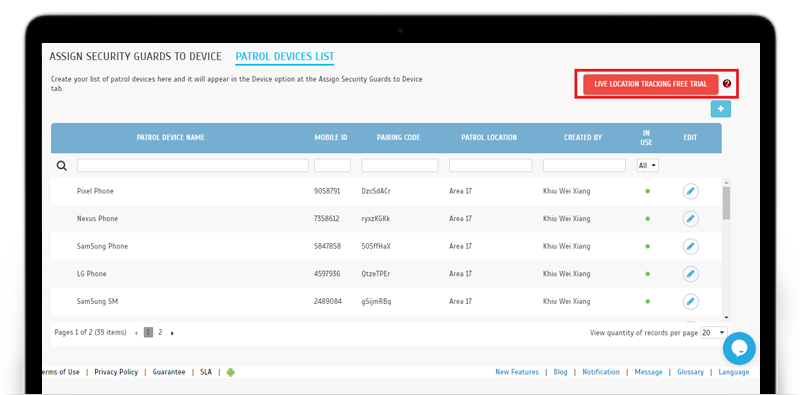Sort by Patrol Device Name column header
Viewport: 800px width, 395px height.
pos(170,137)
